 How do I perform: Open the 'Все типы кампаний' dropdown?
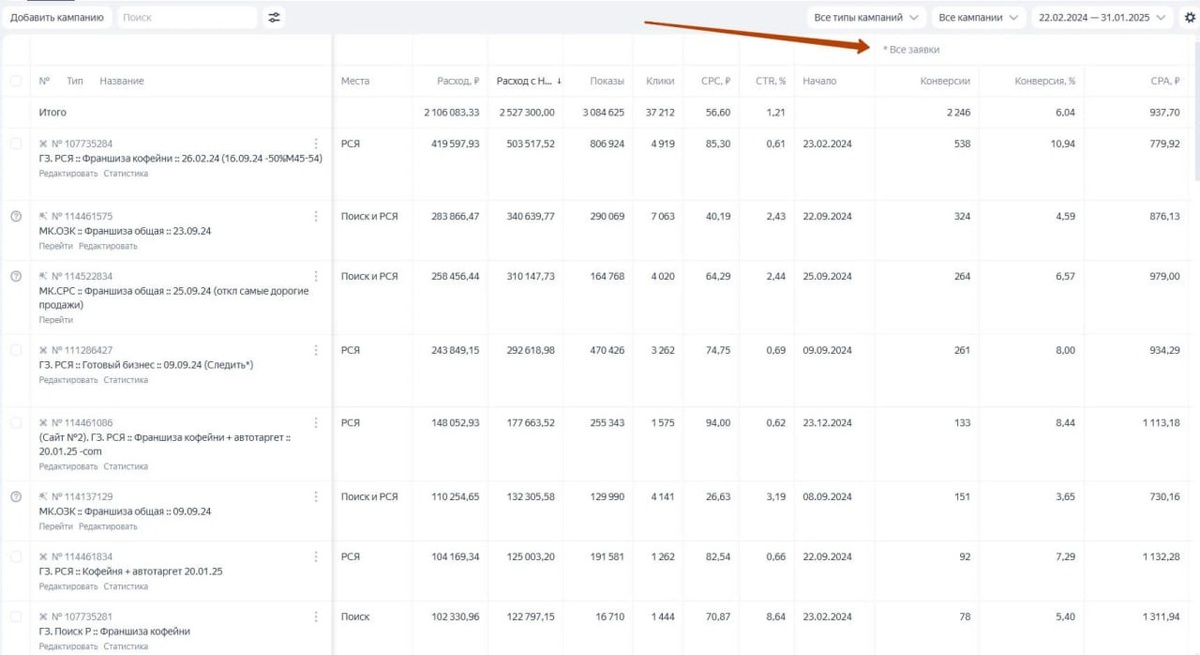pos(867,17)
